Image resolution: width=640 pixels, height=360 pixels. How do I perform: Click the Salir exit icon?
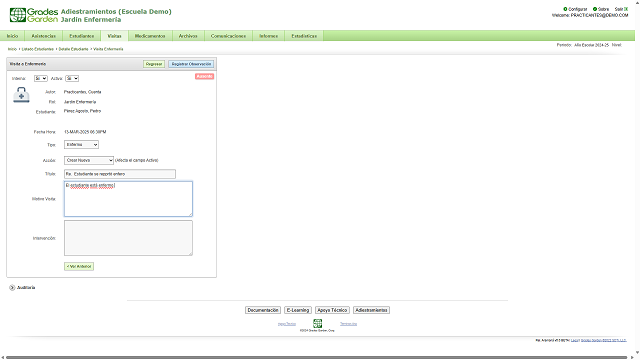(626, 9)
